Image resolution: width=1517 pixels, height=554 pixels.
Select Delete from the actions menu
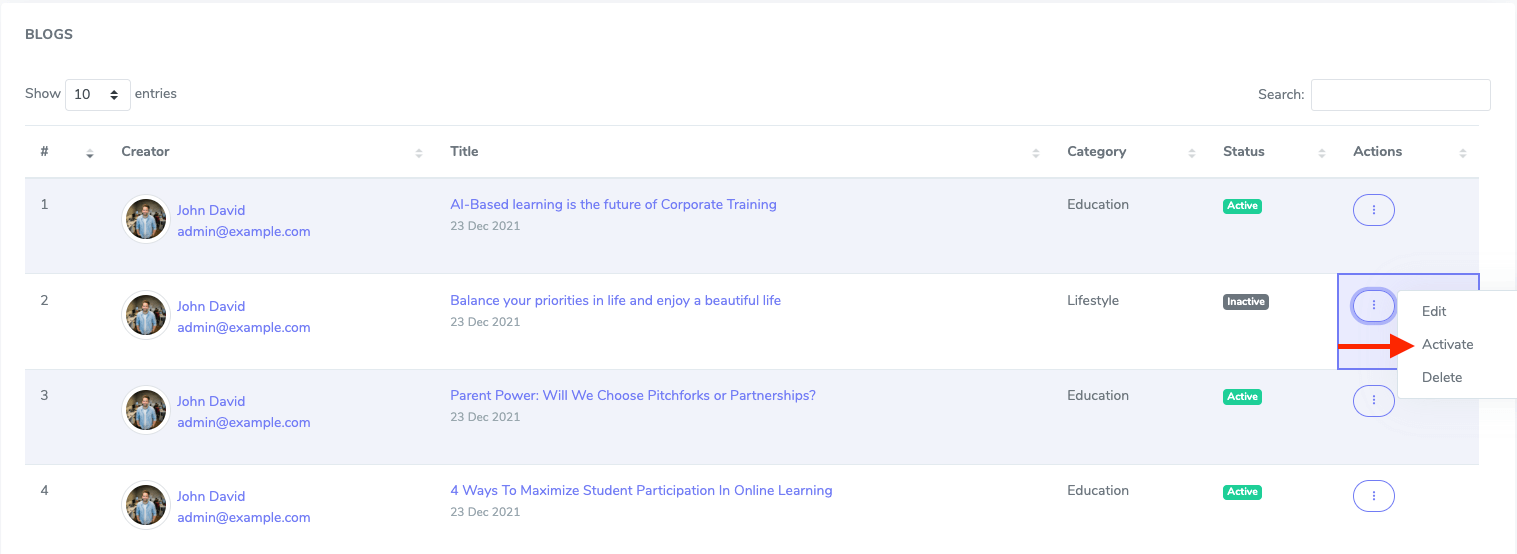[x=1442, y=378]
